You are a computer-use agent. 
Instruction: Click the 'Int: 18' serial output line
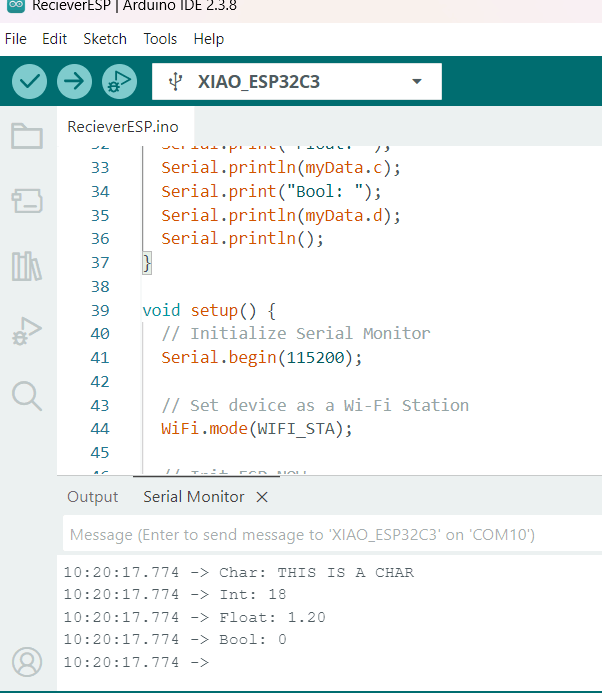point(253,594)
